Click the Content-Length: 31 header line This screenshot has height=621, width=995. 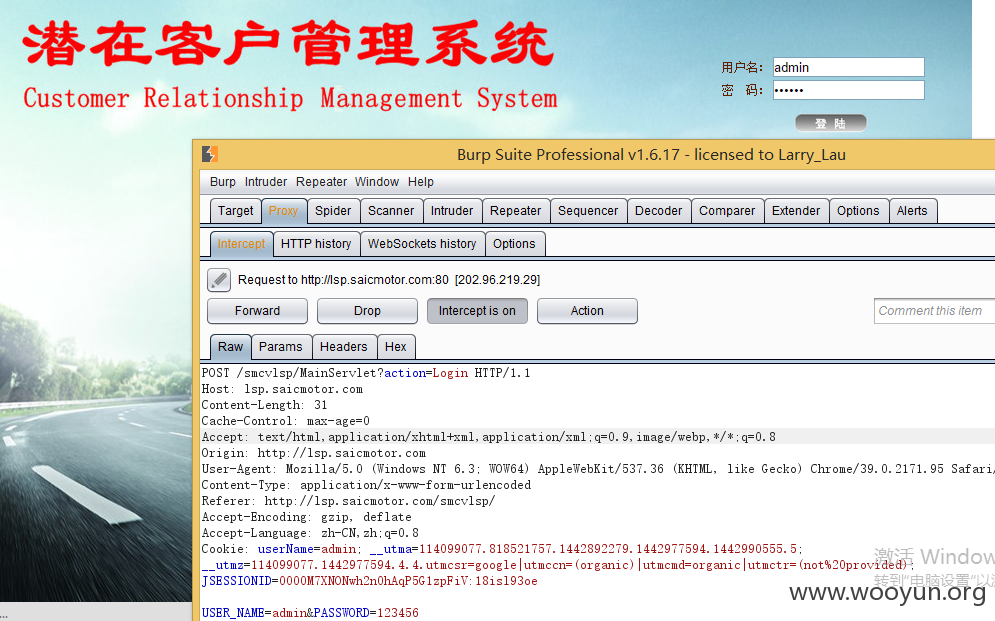264,405
